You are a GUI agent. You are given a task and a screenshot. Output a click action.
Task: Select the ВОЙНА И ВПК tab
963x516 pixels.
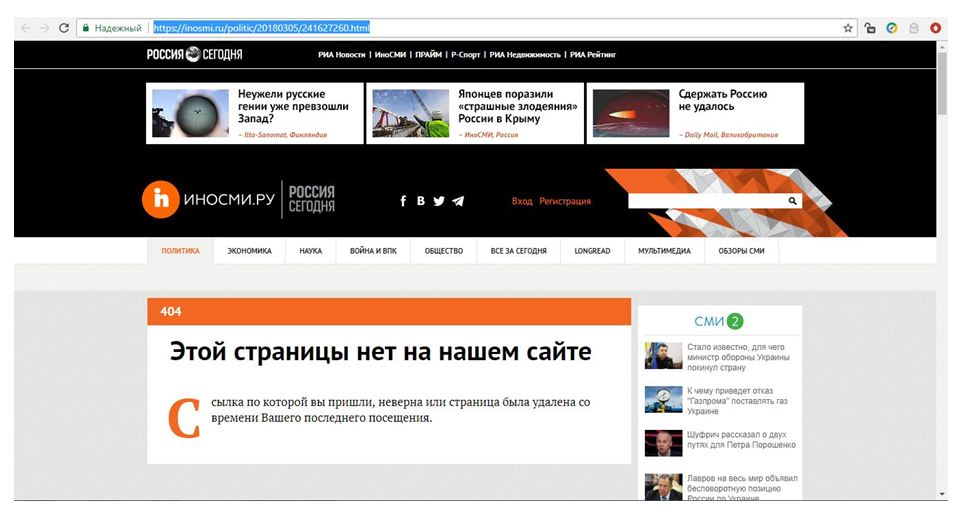point(373,251)
